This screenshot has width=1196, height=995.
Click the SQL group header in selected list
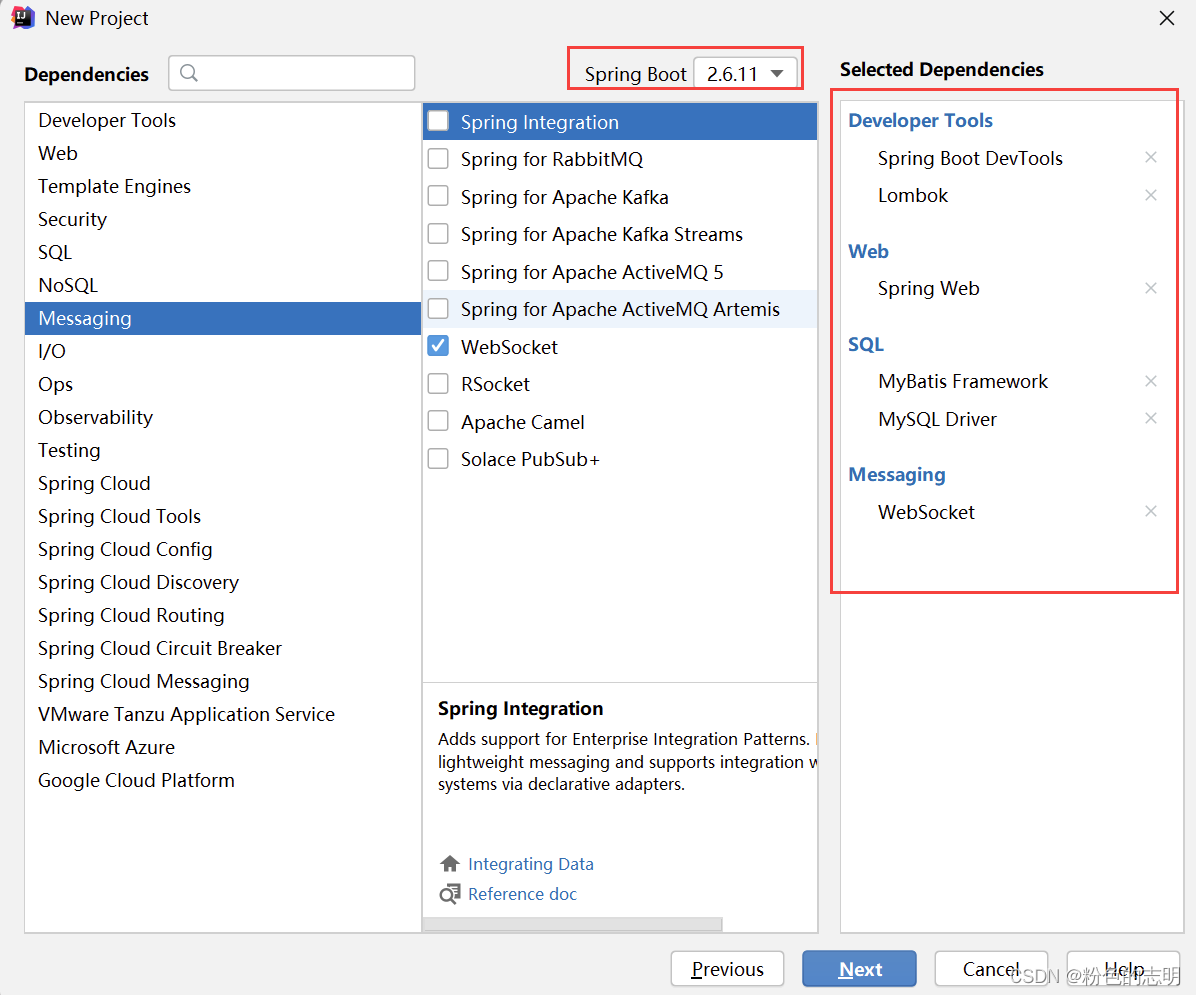(x=866, y=344)
